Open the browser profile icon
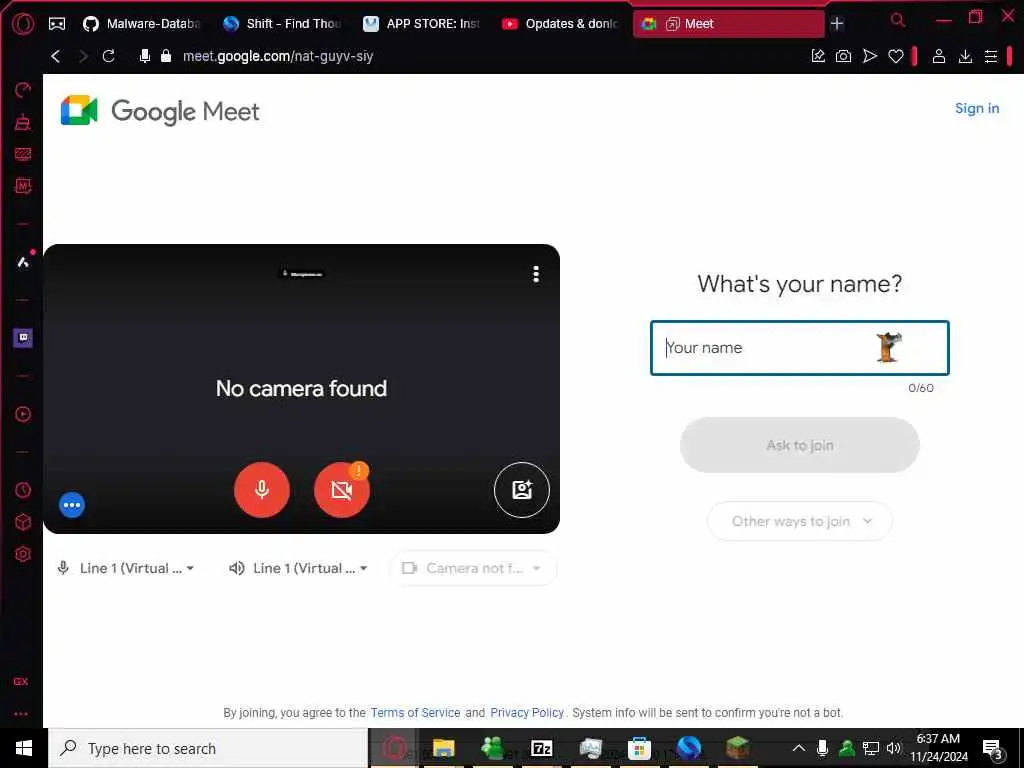The width and height of the screenshot is (1024, 768). (x=938, y=56)
